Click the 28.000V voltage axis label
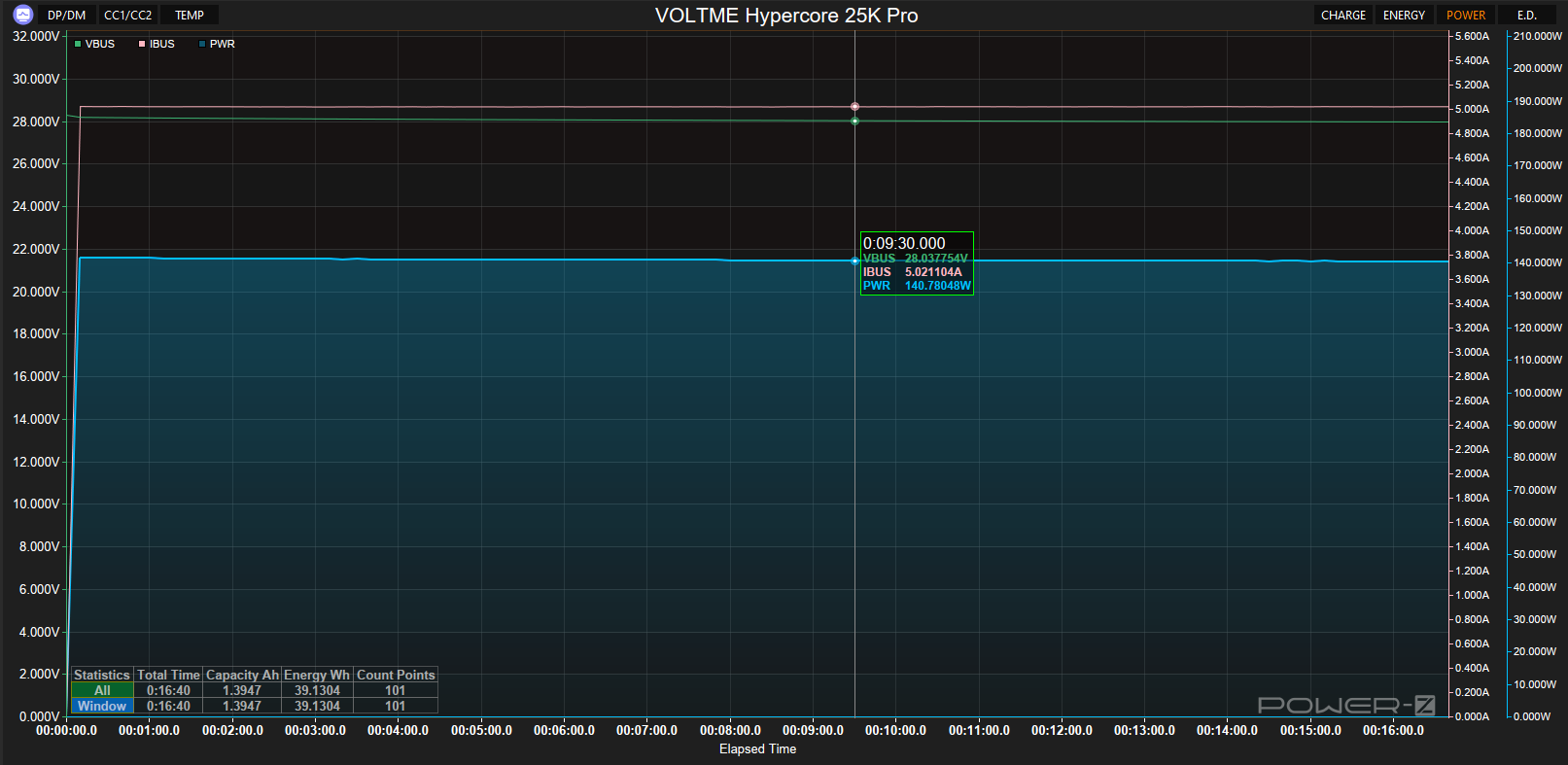Screen dimensions: 1568x765 point(36,122)
